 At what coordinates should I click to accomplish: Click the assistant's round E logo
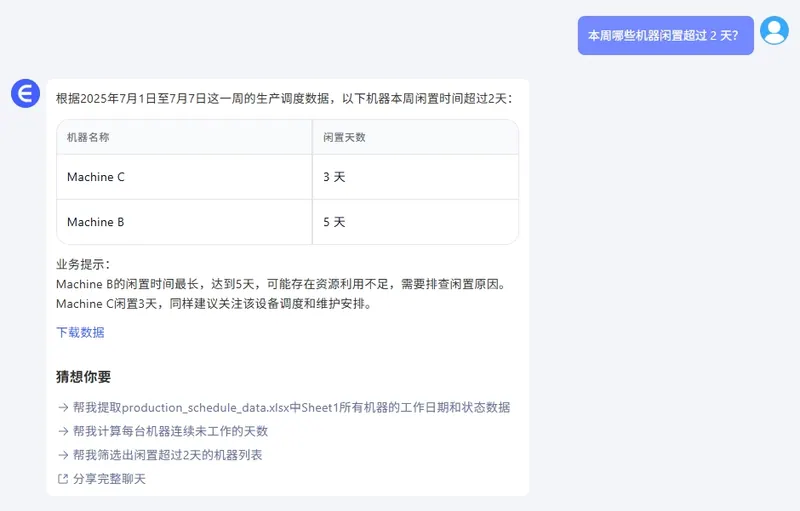tap(25, 94)
